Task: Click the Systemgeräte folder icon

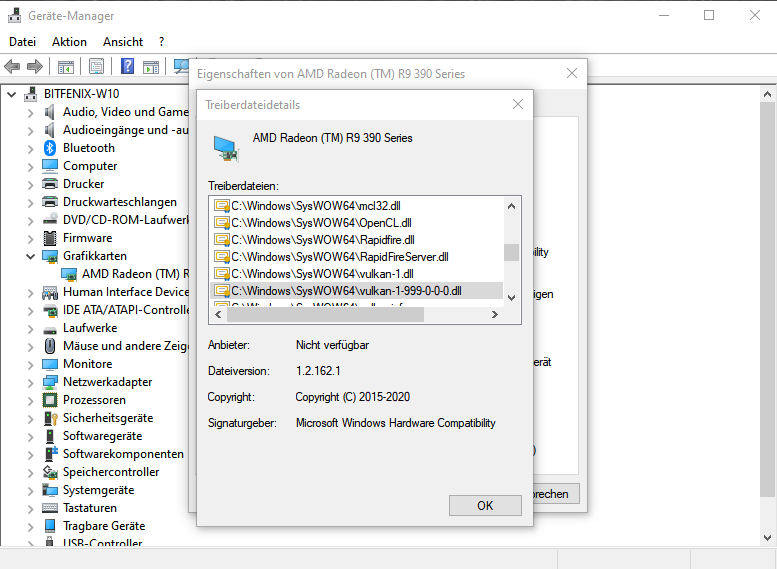Action: coord(50,490)
